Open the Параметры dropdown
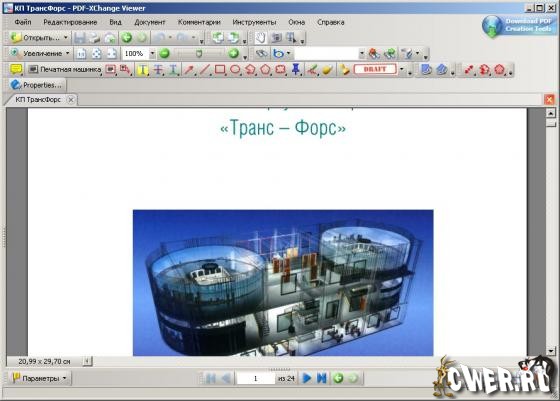The image size is (560, 401). pyautogui.click(x=40, y=378)
